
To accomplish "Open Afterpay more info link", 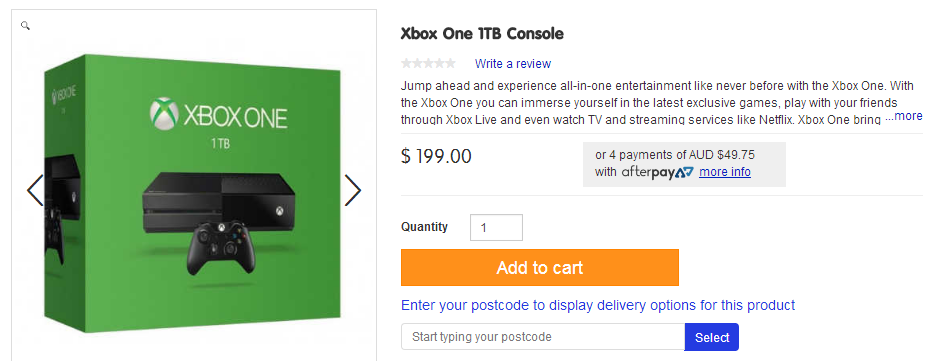I will tap(725, 172).
